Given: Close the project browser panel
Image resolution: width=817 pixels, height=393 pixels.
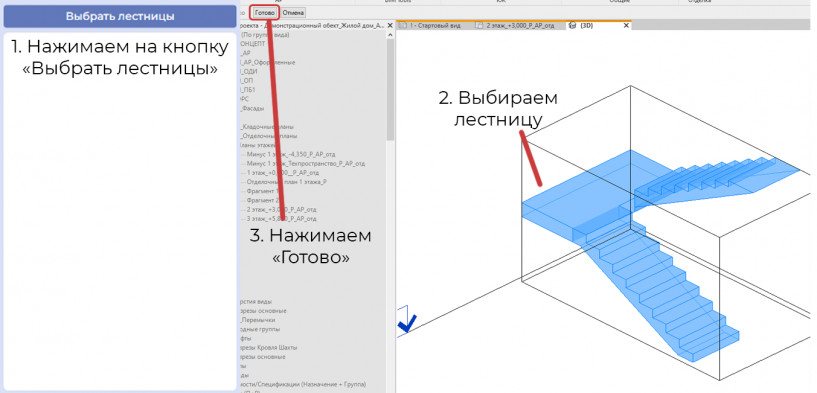Looking at the screenshot, I should (x=390, y=25).
